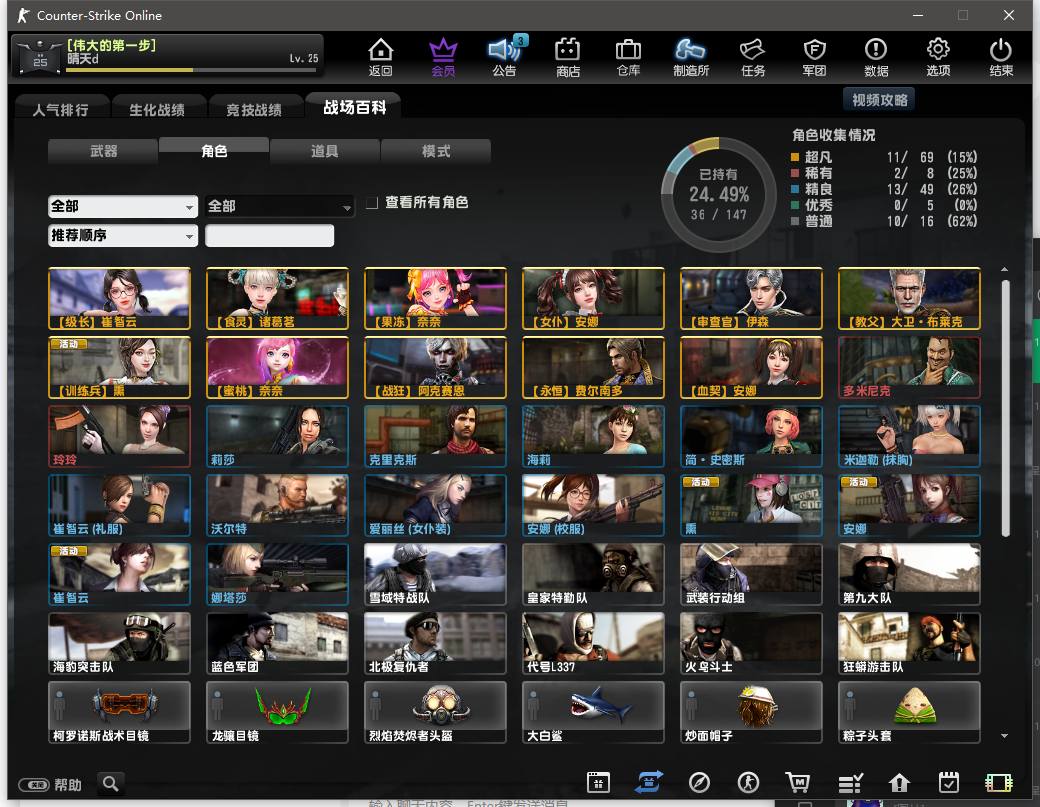Click the shopping cart icon in bottom toolbar
The height and width of the screenshot is (807, 1040).
[x=797, y=782]
